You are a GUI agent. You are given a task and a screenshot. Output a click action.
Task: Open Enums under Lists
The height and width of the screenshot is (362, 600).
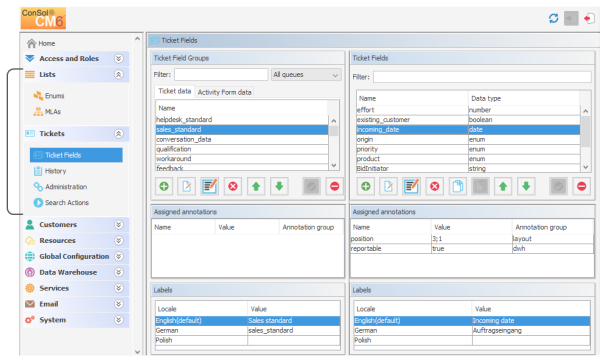[x=49, y=96]
